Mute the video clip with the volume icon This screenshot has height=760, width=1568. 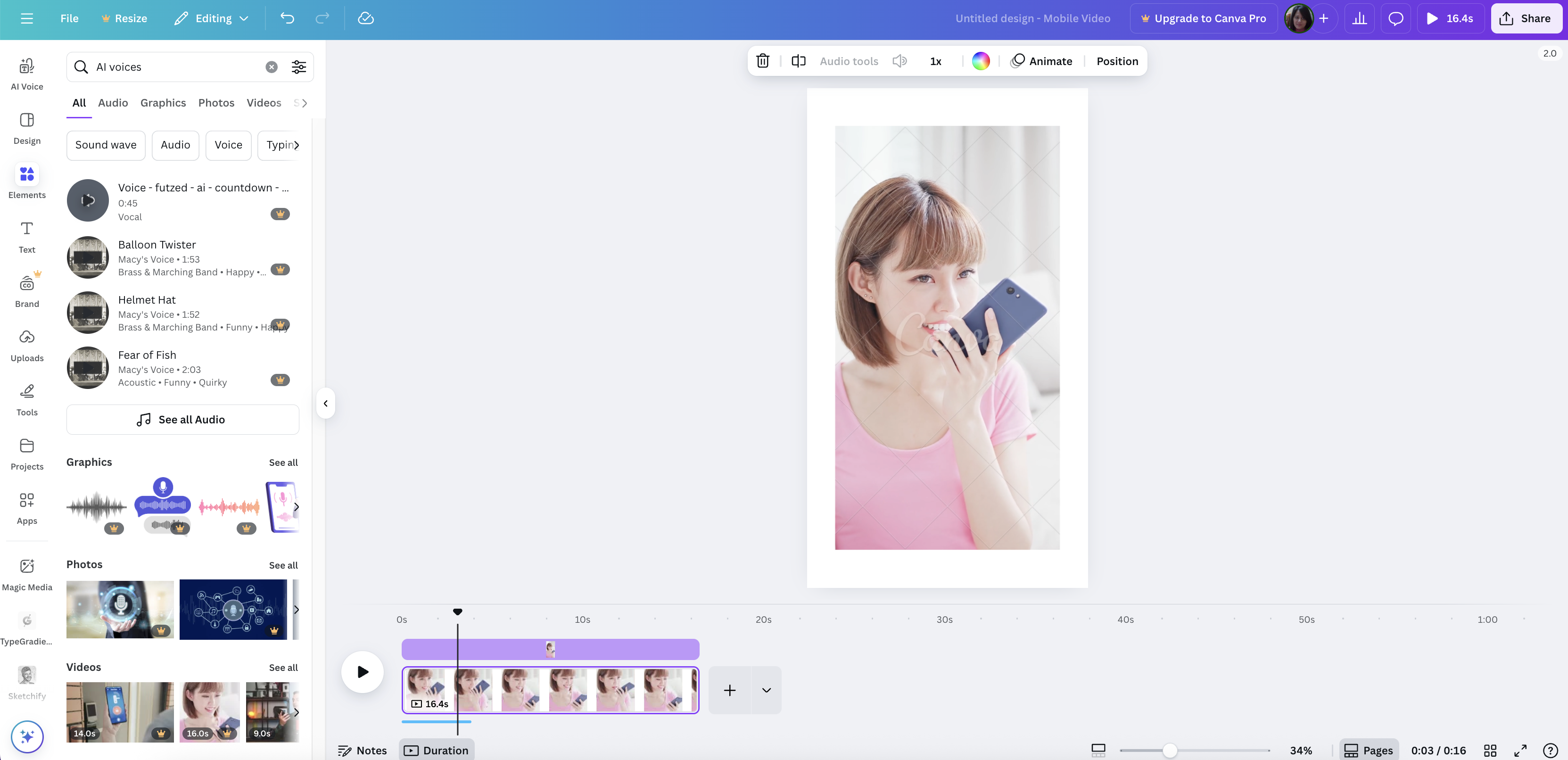coord(900,61)
